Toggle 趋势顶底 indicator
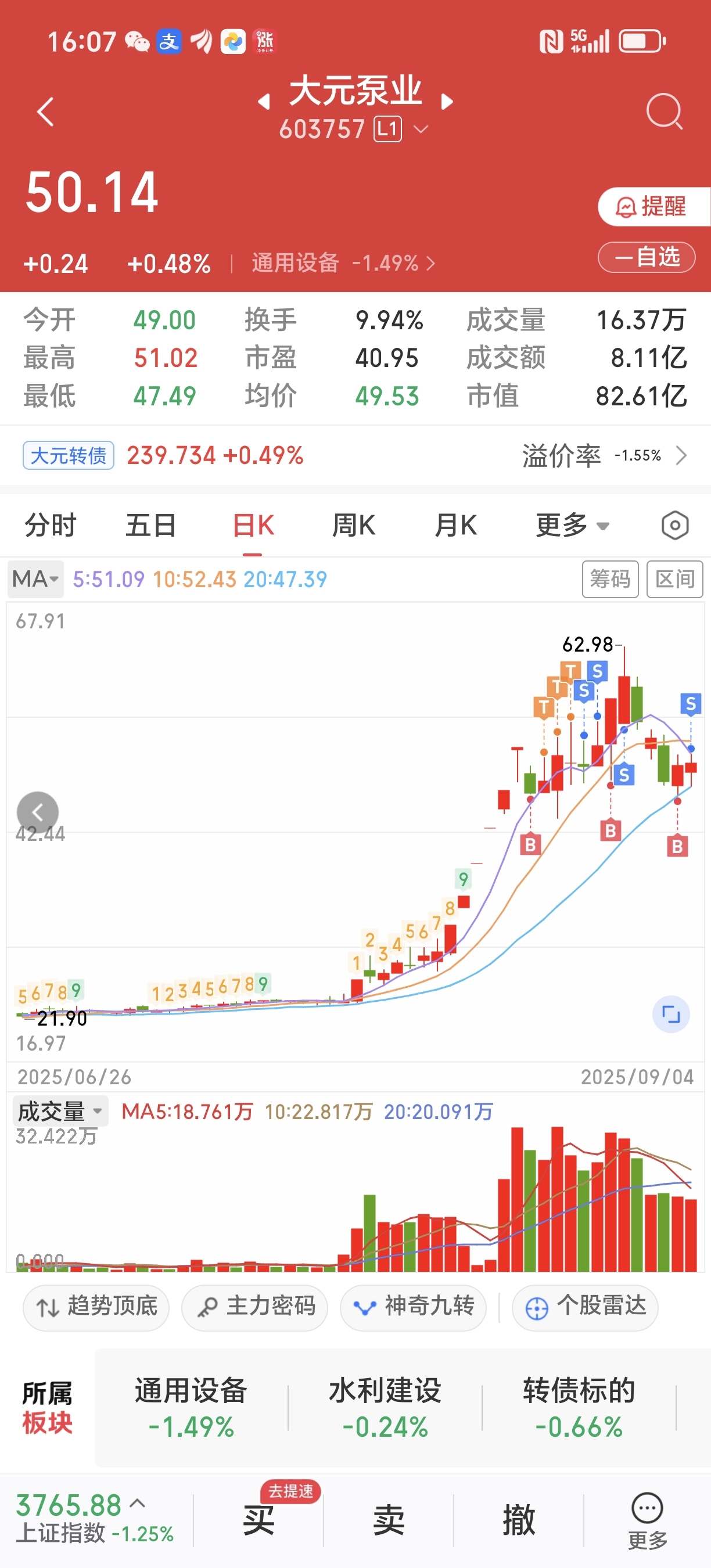The height and width of the screenshot is (1568, 711). pos(96,1307)
